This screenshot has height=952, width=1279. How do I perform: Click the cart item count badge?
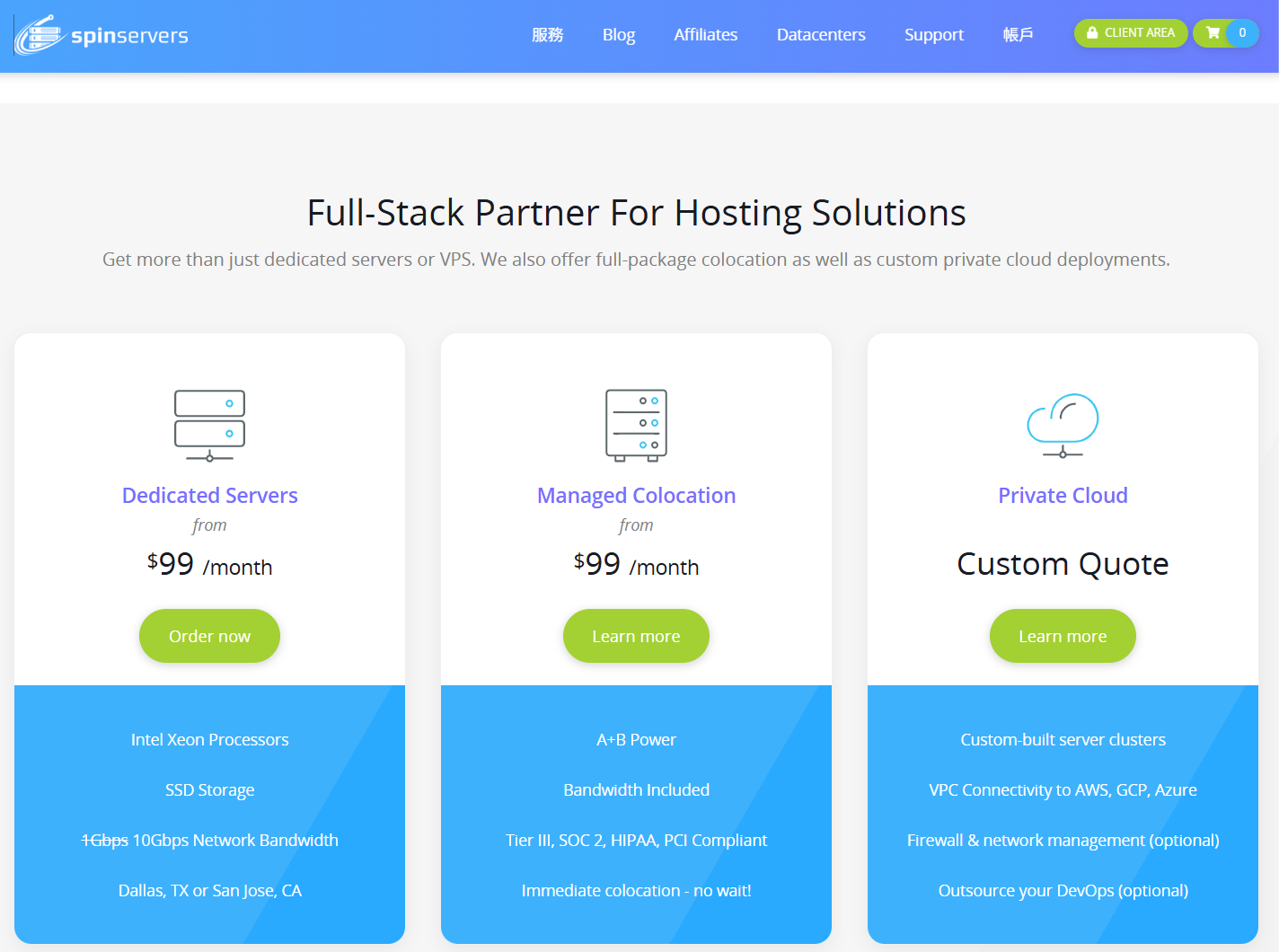pyautogui.click(x=1242, y=33)
